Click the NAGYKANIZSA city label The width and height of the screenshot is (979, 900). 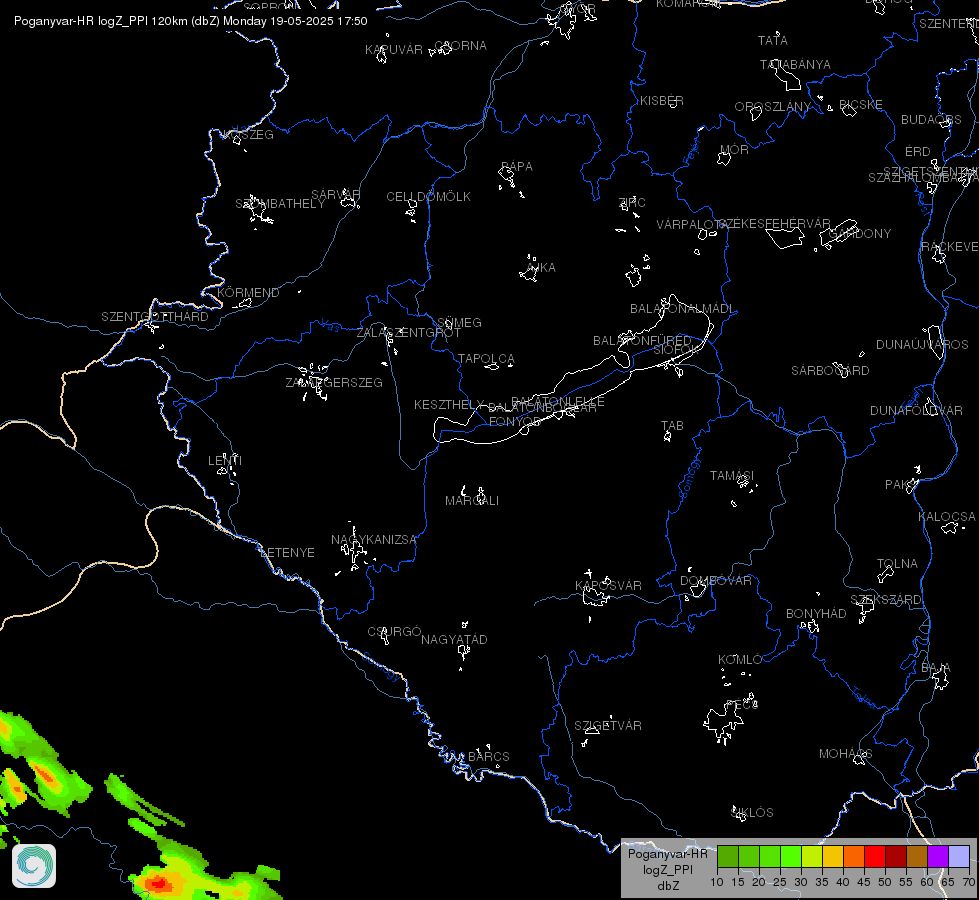(373, 540)
